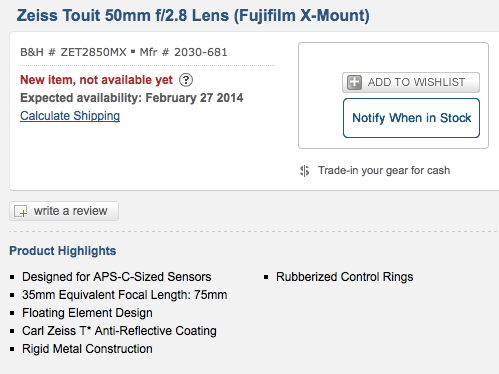Screen dimensions: 499x374
Task: Click Trade-in your gear for cash
Action: point(384,170)
